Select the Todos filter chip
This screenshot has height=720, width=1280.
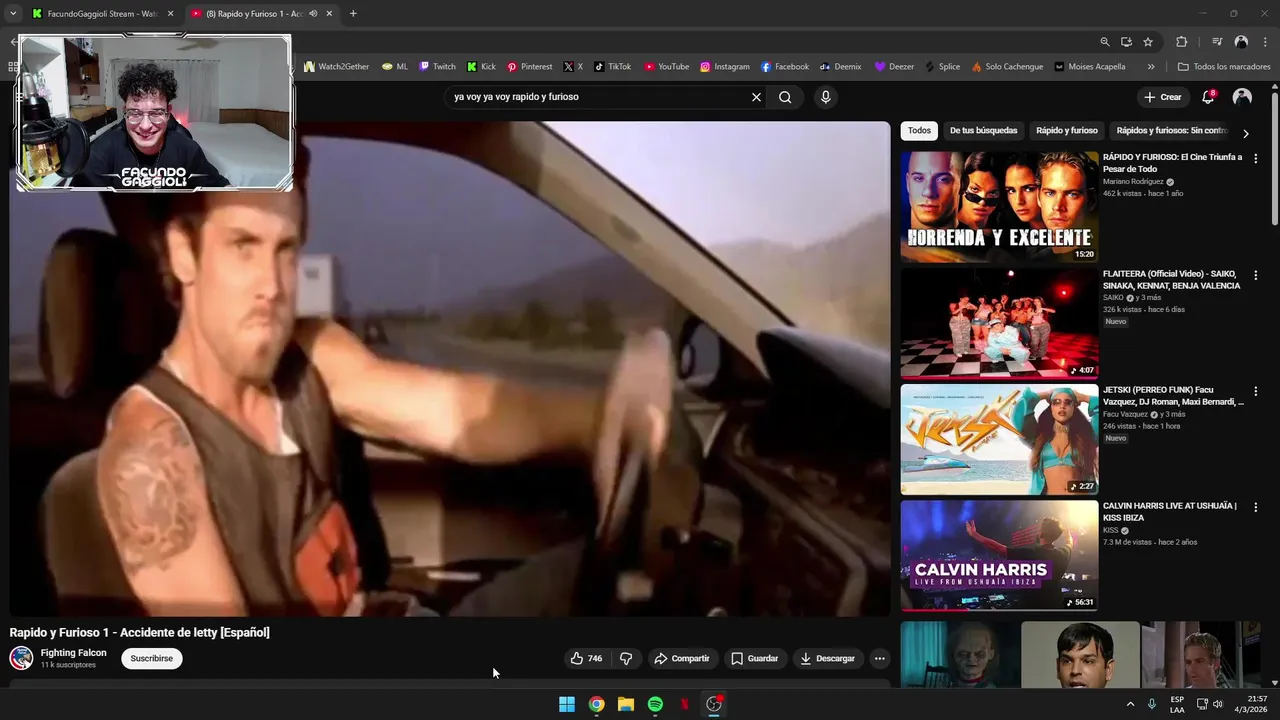[x=919, y=131]
